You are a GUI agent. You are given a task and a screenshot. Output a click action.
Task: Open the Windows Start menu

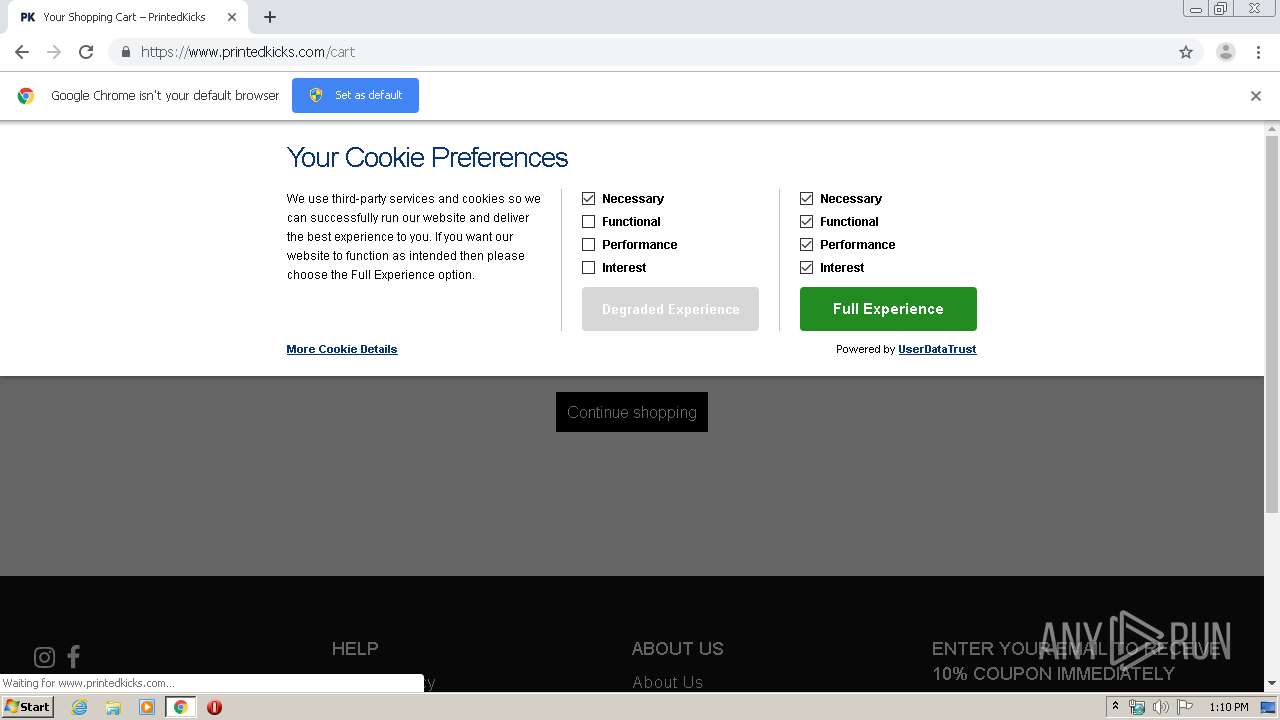point(27,707)
